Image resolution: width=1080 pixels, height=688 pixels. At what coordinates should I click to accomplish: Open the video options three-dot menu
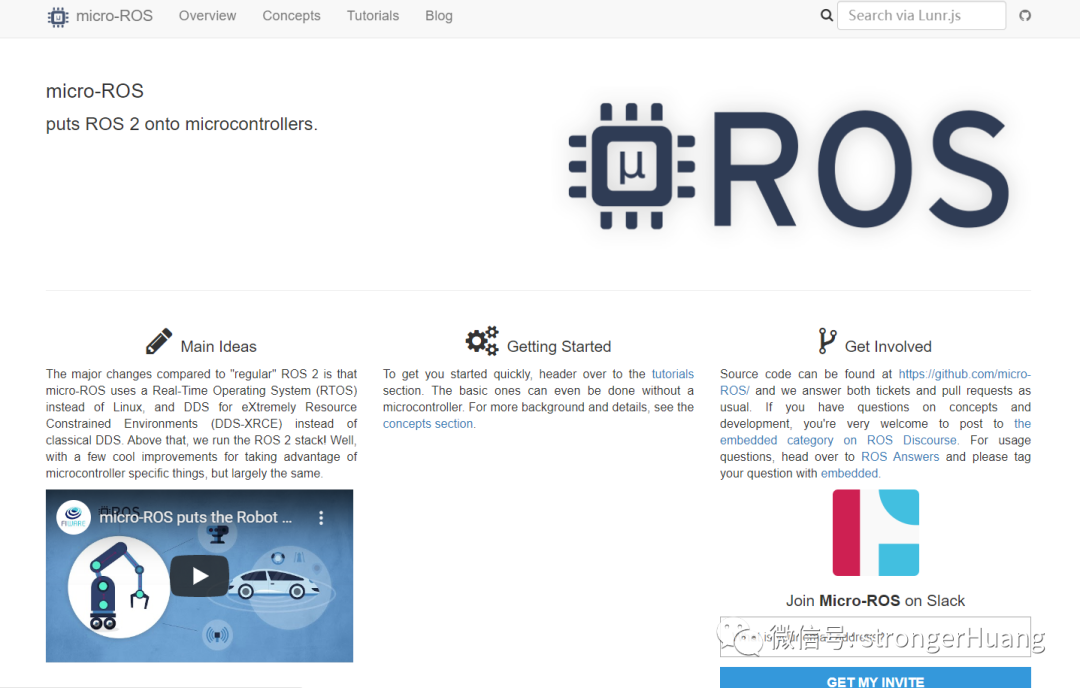click(x=321, y=517)
